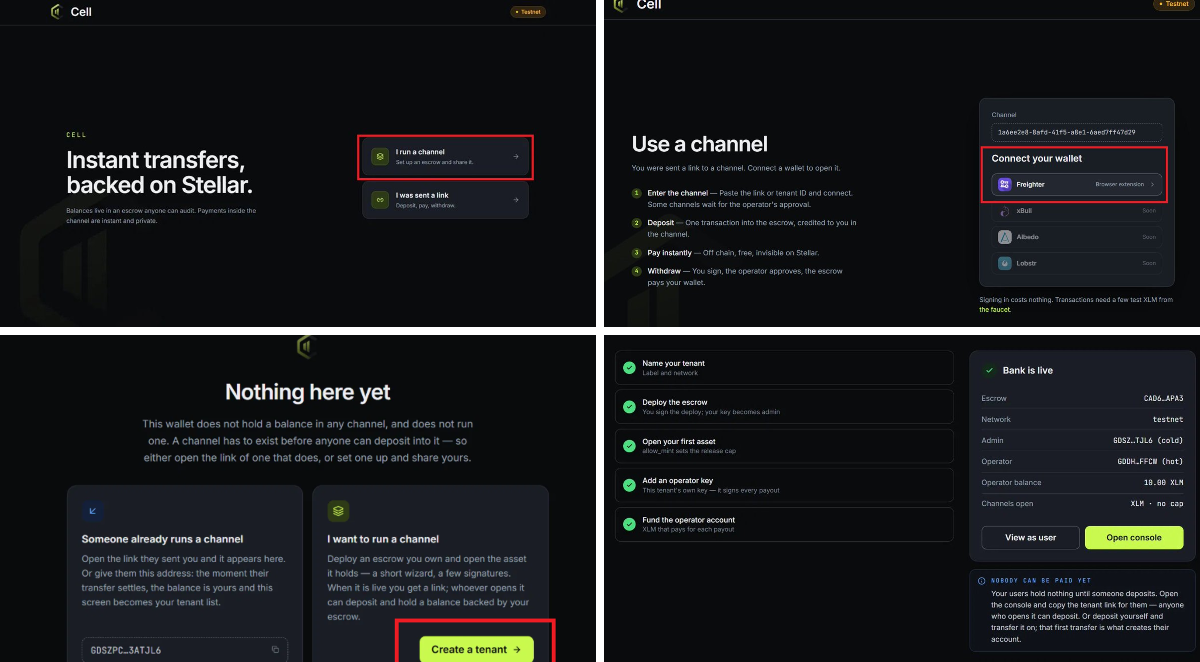1200x662 pixels.
Task: Click the 'Create a tenant' button
Action: click(x=476, y=649)
